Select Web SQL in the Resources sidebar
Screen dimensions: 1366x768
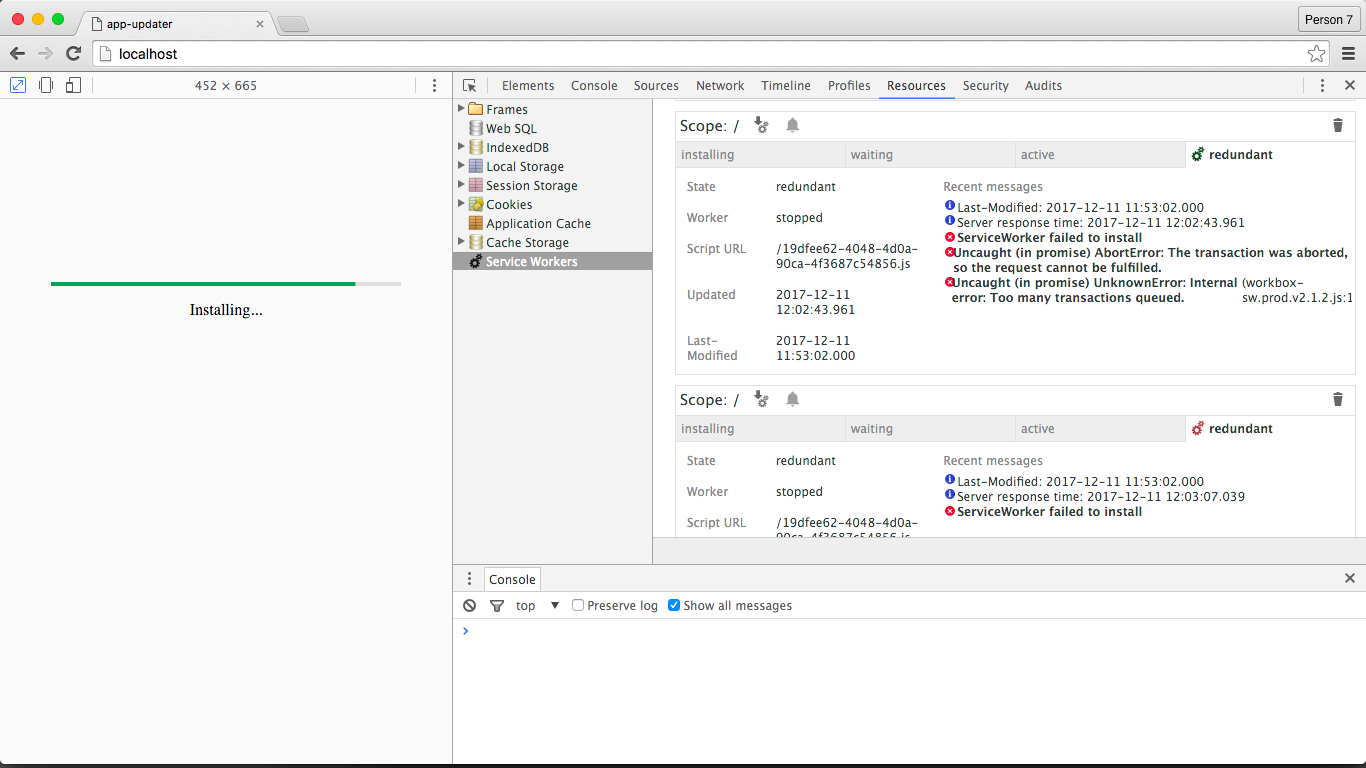[x=509, y=128]
